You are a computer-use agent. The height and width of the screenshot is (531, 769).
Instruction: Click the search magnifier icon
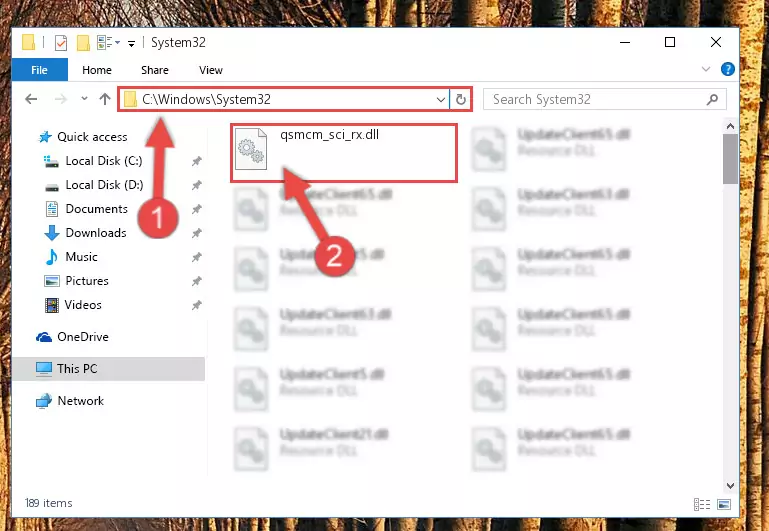coord(712,100)
